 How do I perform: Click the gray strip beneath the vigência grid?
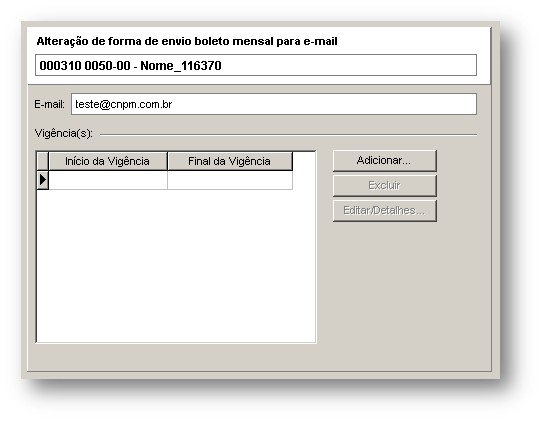(x=176, y=357)
